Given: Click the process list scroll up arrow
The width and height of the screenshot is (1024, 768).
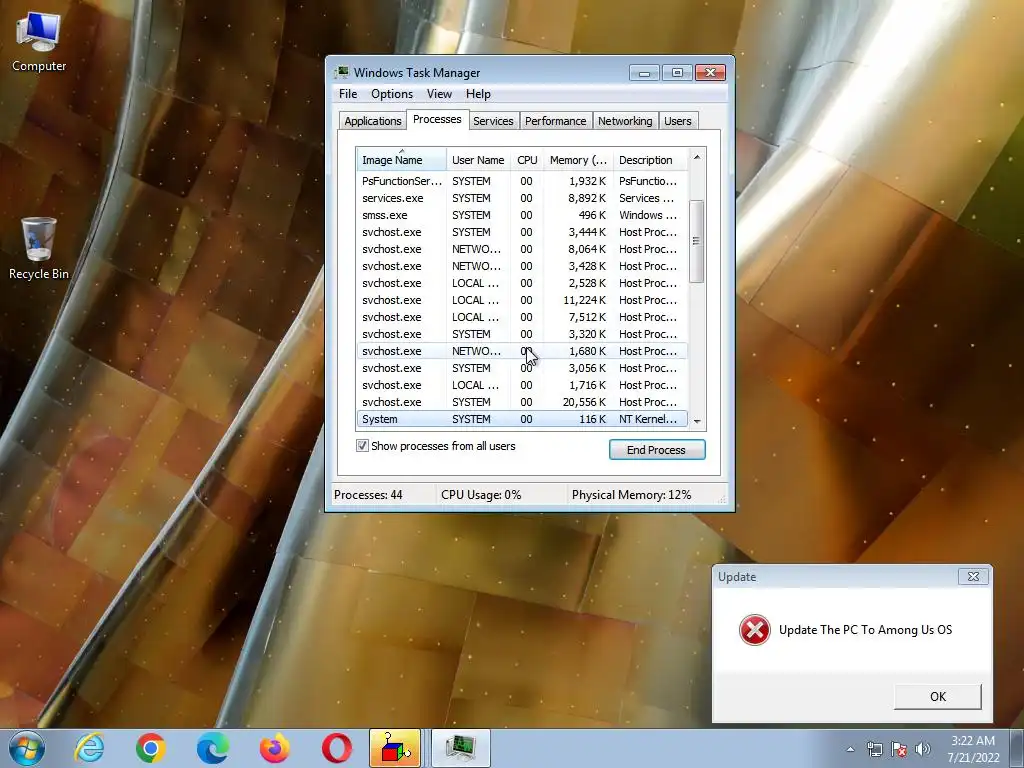Looking at the screenshot, I should coord(697,157).
